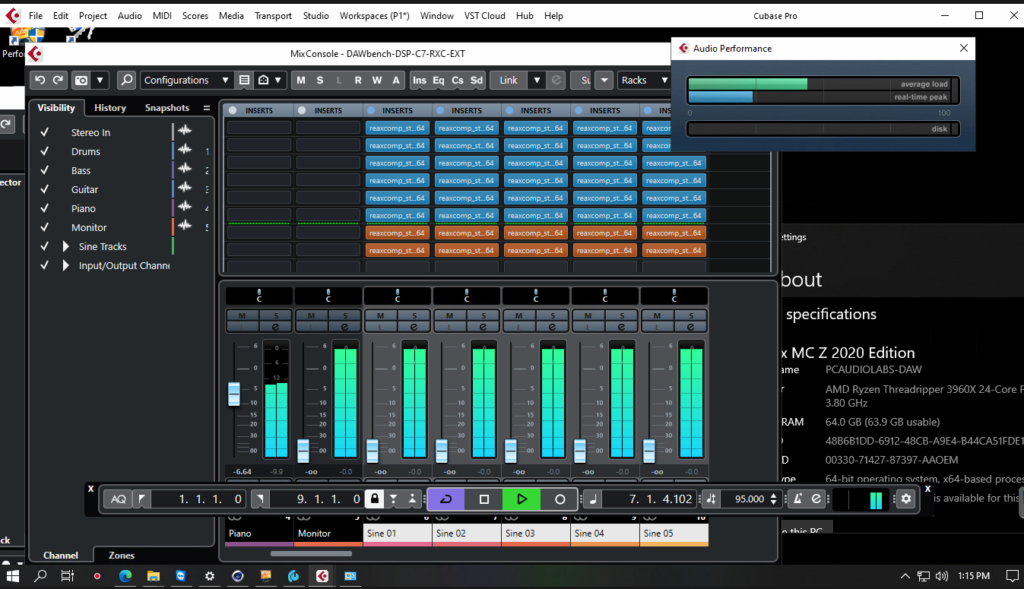The height and width of the screenshot is (589, 1024).
Task: Open the VST Cloud menu
Action: point(485,16)
